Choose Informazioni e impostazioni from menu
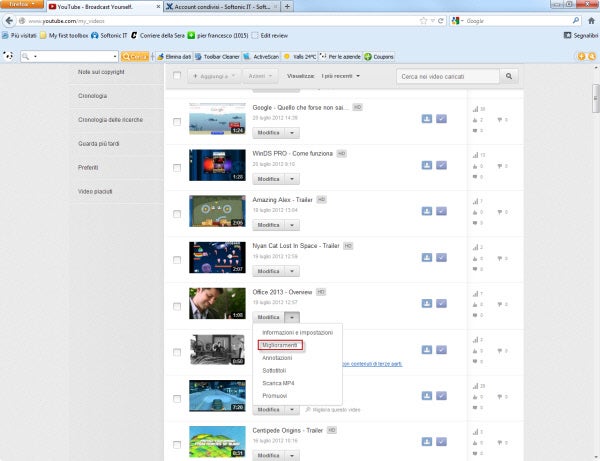Viewport: 600px width, 461px height. 297,332
